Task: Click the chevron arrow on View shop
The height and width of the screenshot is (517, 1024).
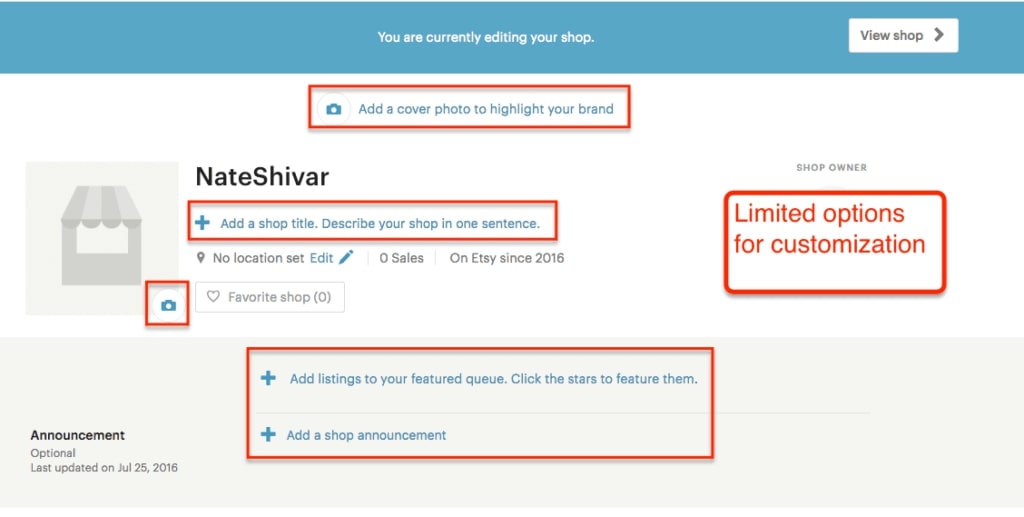Action: (938, 35)
